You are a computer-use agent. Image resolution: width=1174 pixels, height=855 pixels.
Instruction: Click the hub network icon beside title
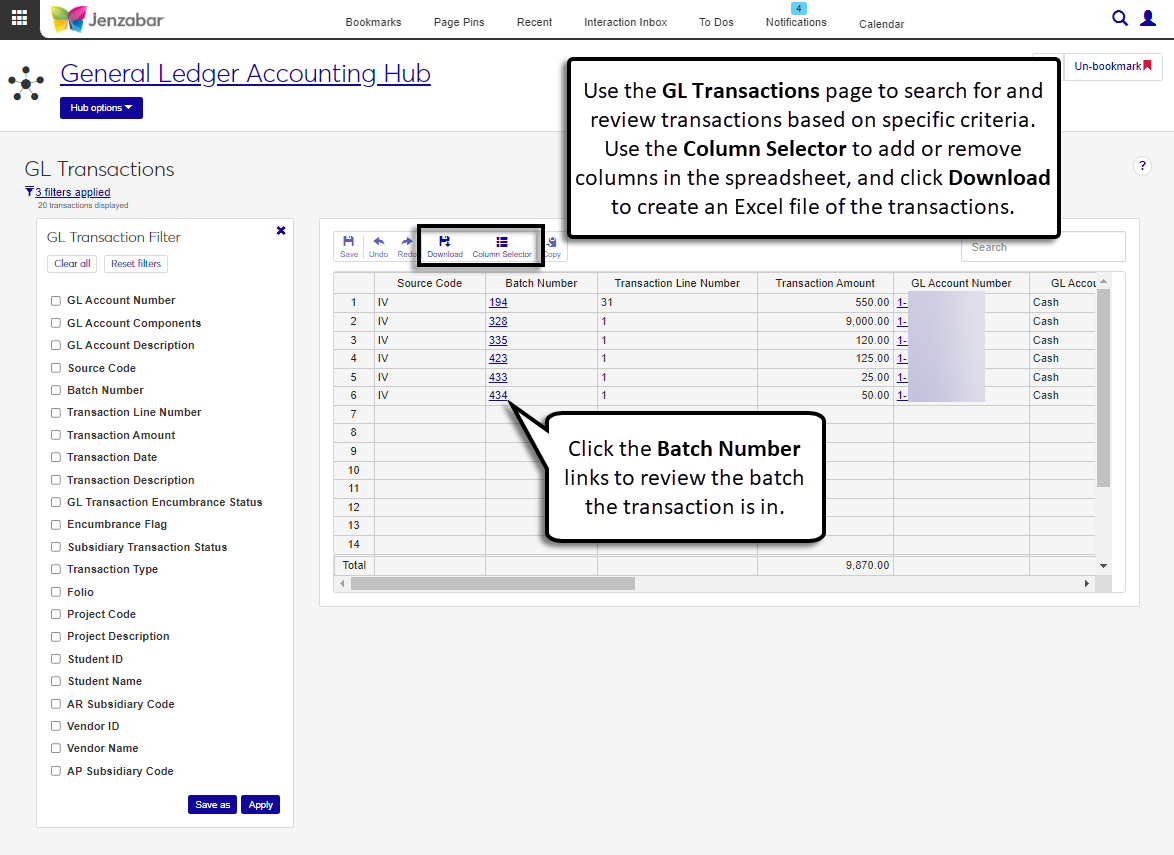coord(26,83)
